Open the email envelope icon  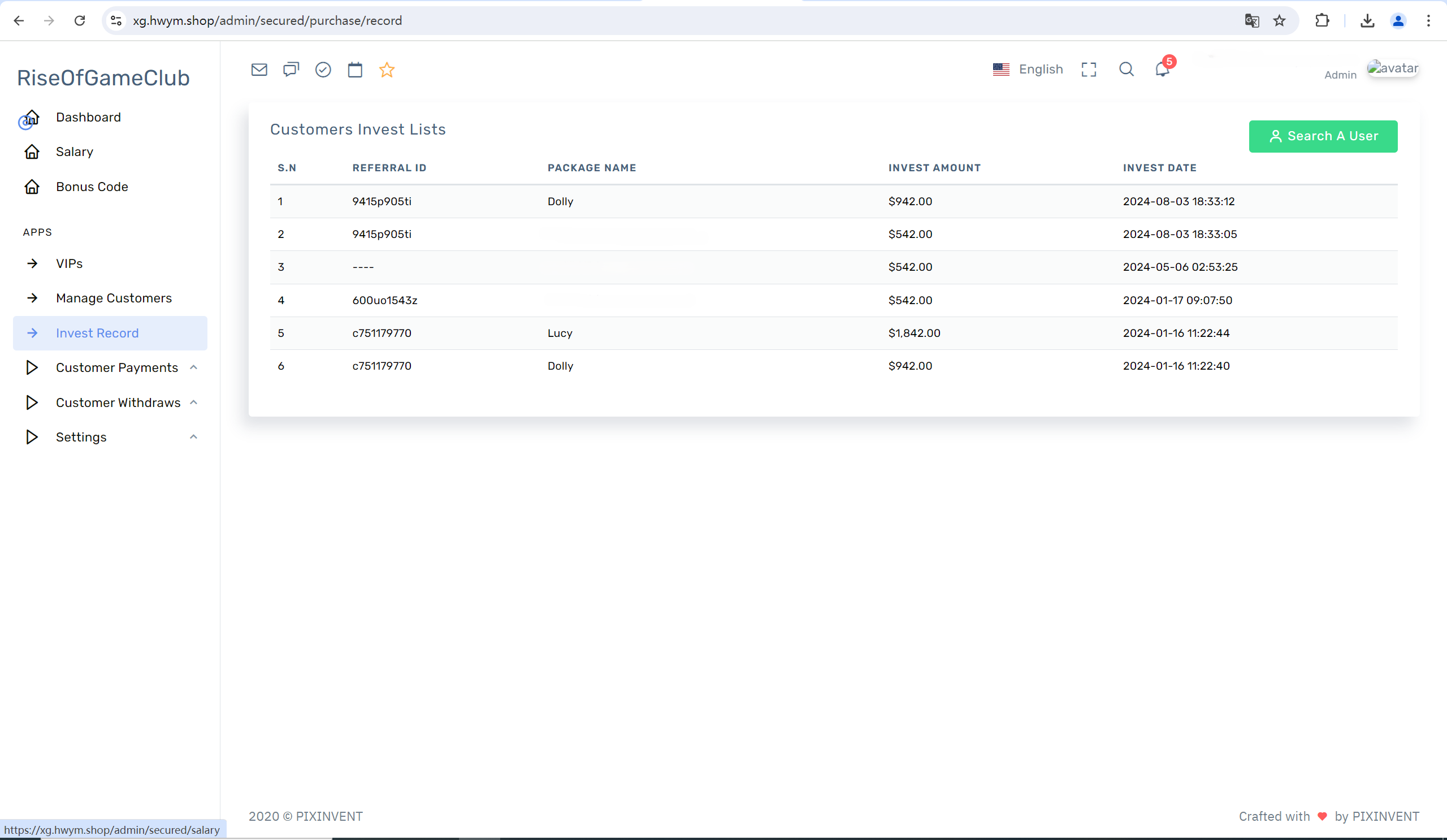pyautogui.click(x=259, y=70)
